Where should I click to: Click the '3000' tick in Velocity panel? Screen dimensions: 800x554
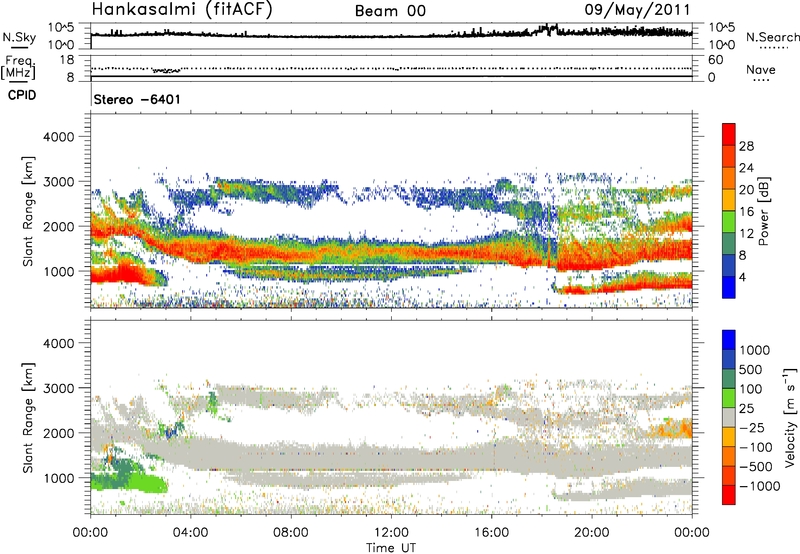pyautogui.click(x=58, y=388)
